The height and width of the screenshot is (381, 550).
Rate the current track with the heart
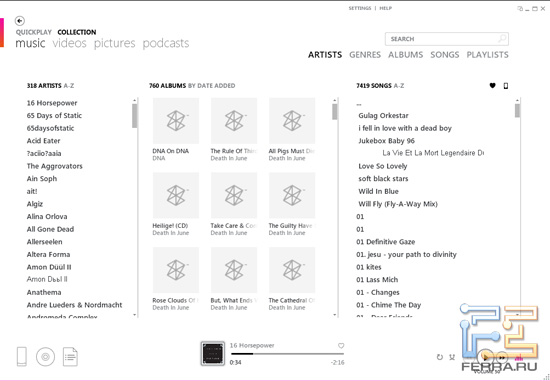click(x=341, y=346)
